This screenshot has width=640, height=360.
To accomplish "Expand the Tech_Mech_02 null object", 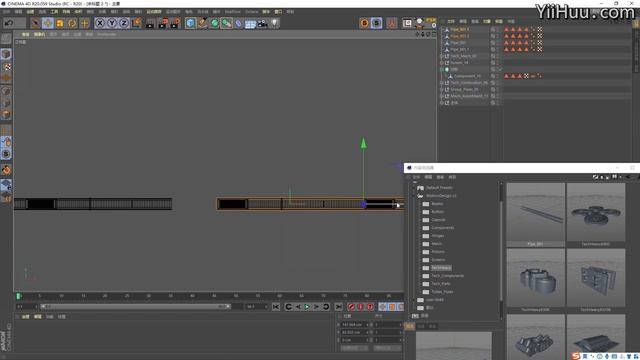I will click(x=442, y=56).
